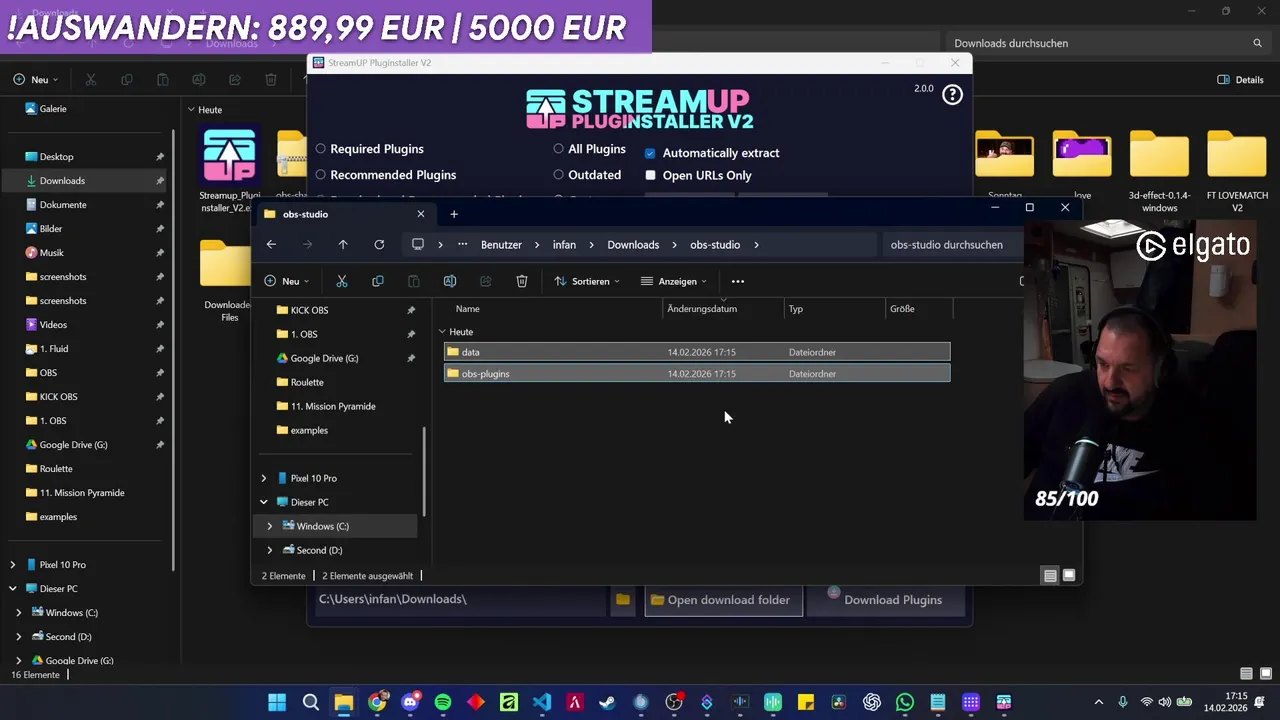Select the obs-plugins folder row
Viewport: 1280px width, 720px height.
(x=697, y=374)
